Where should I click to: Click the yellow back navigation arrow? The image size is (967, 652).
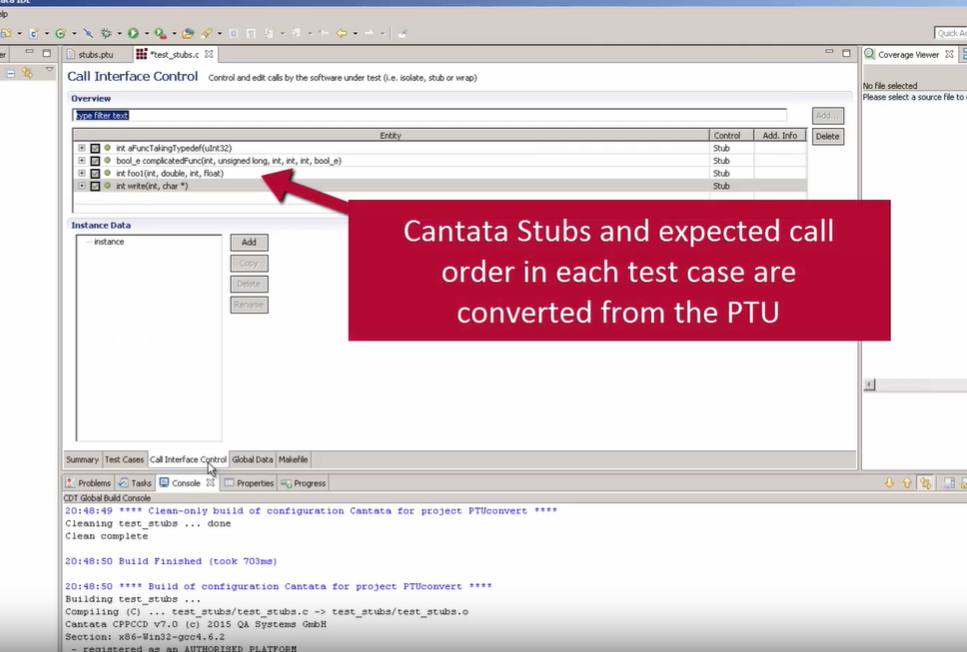coord(341,33)
